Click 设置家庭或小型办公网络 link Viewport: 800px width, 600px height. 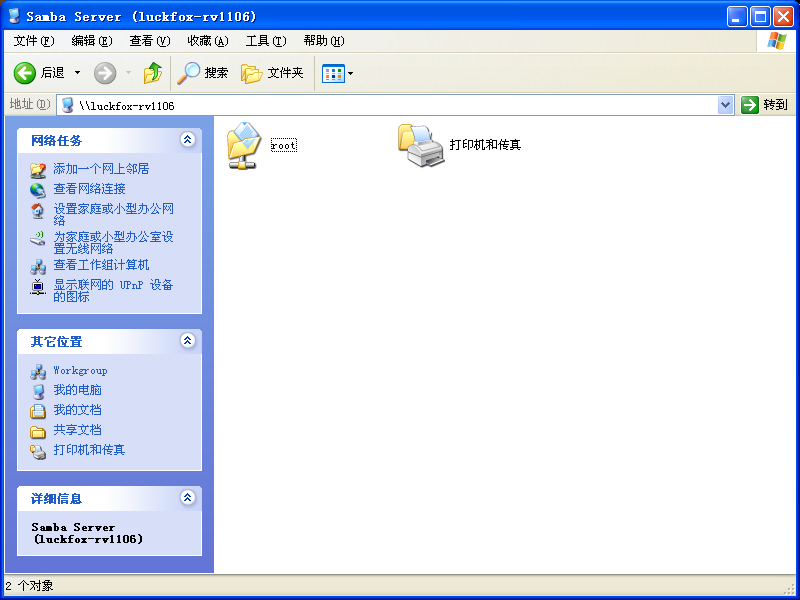(x=113, y=214)
